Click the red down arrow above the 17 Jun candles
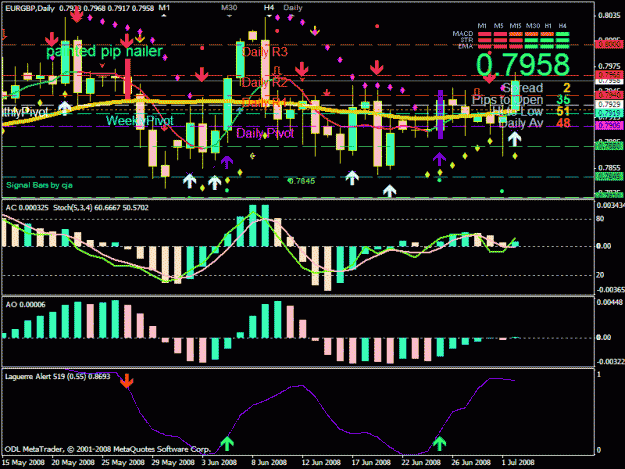 click(x=376, y=68)
